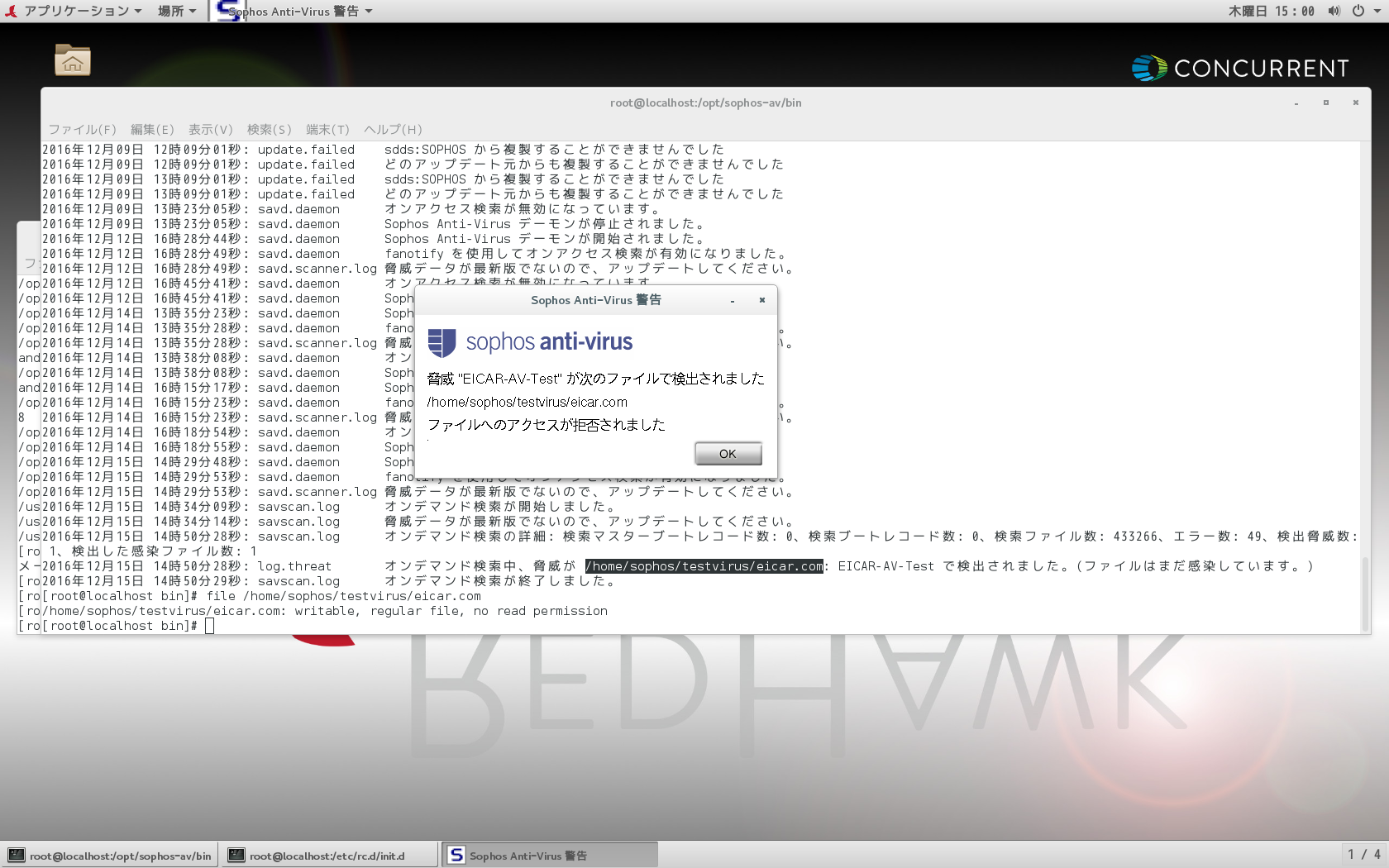This screenshot has height=868, width=1389.
Task: Open the 表示(V) terminal menu
Action: (211, 129)
